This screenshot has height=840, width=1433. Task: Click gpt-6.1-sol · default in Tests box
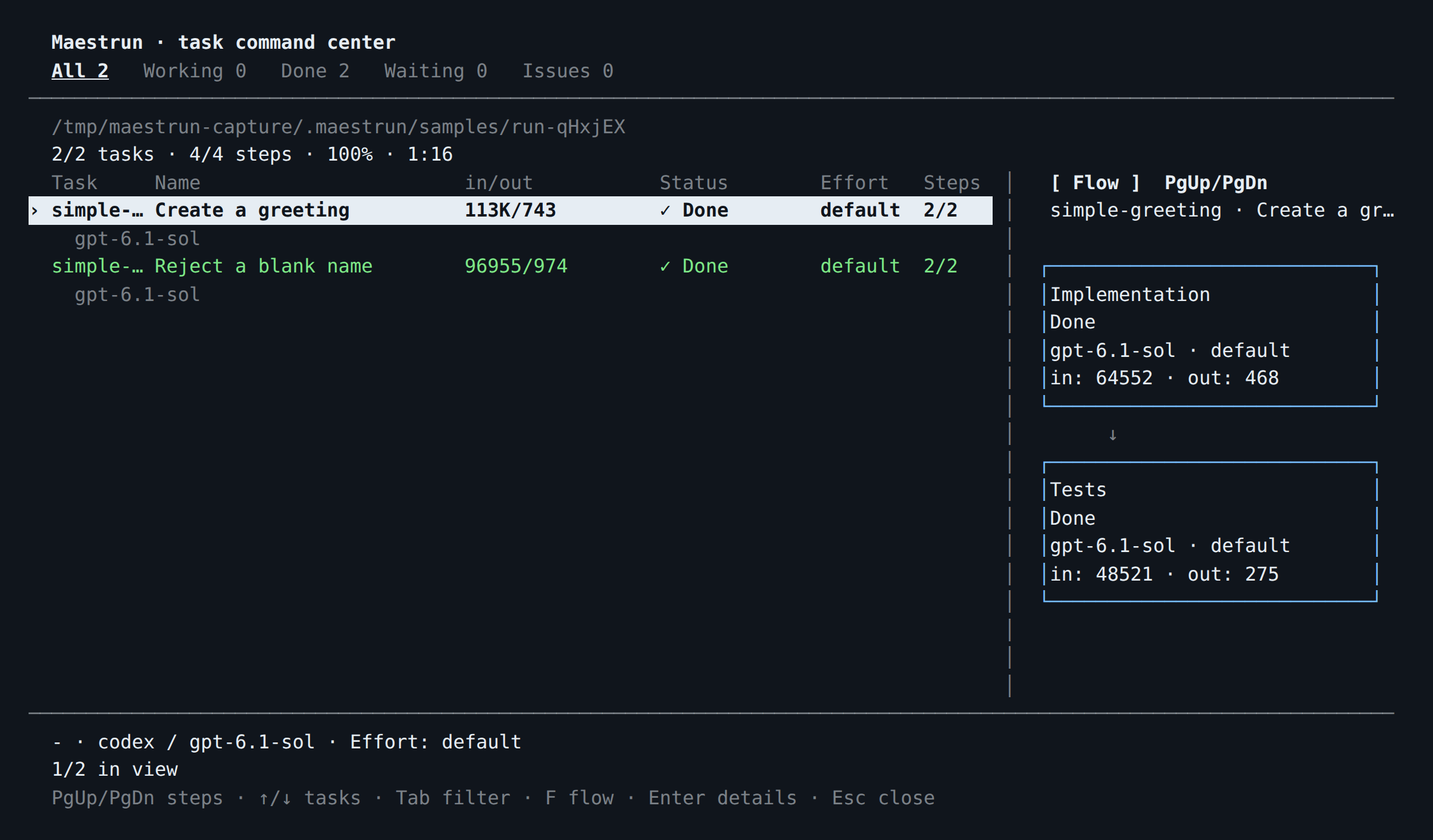pyautogui.click(x=1170, y=546)
